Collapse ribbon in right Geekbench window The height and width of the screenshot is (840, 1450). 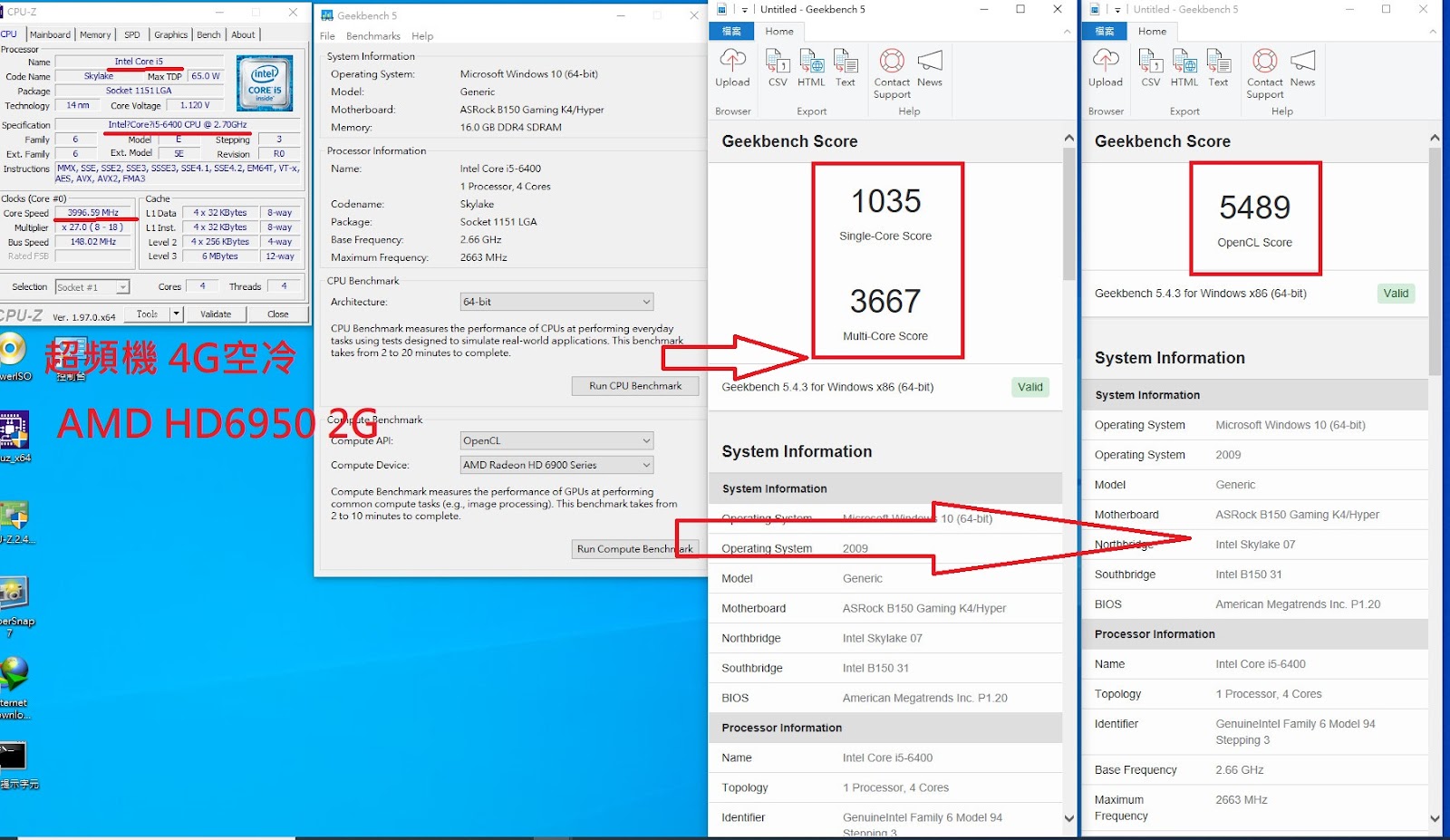(x=1433, y=32)
